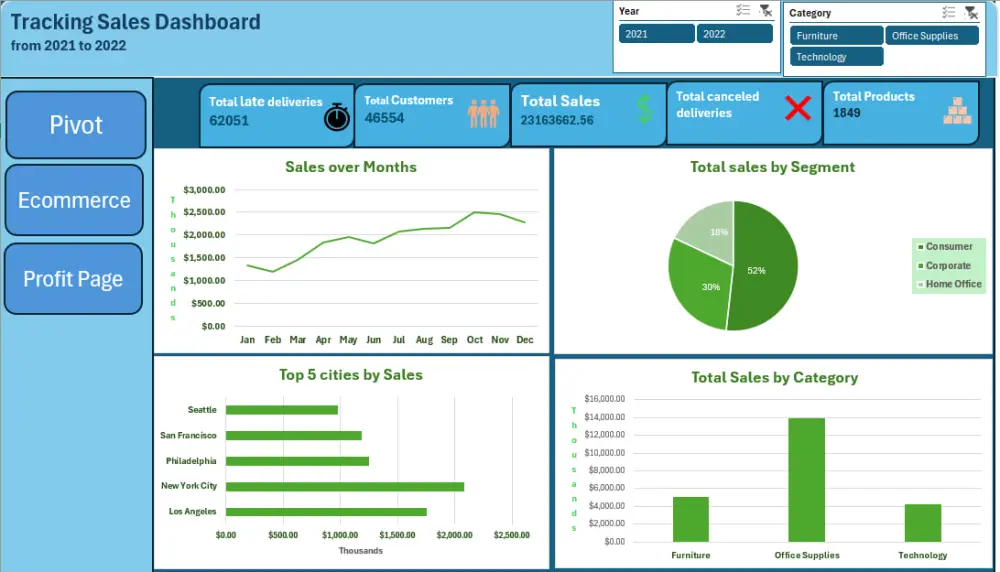Viewport: 1000px width, 572px height.
Task: Click the Total late deliveries card
Action: click(276, 115)
